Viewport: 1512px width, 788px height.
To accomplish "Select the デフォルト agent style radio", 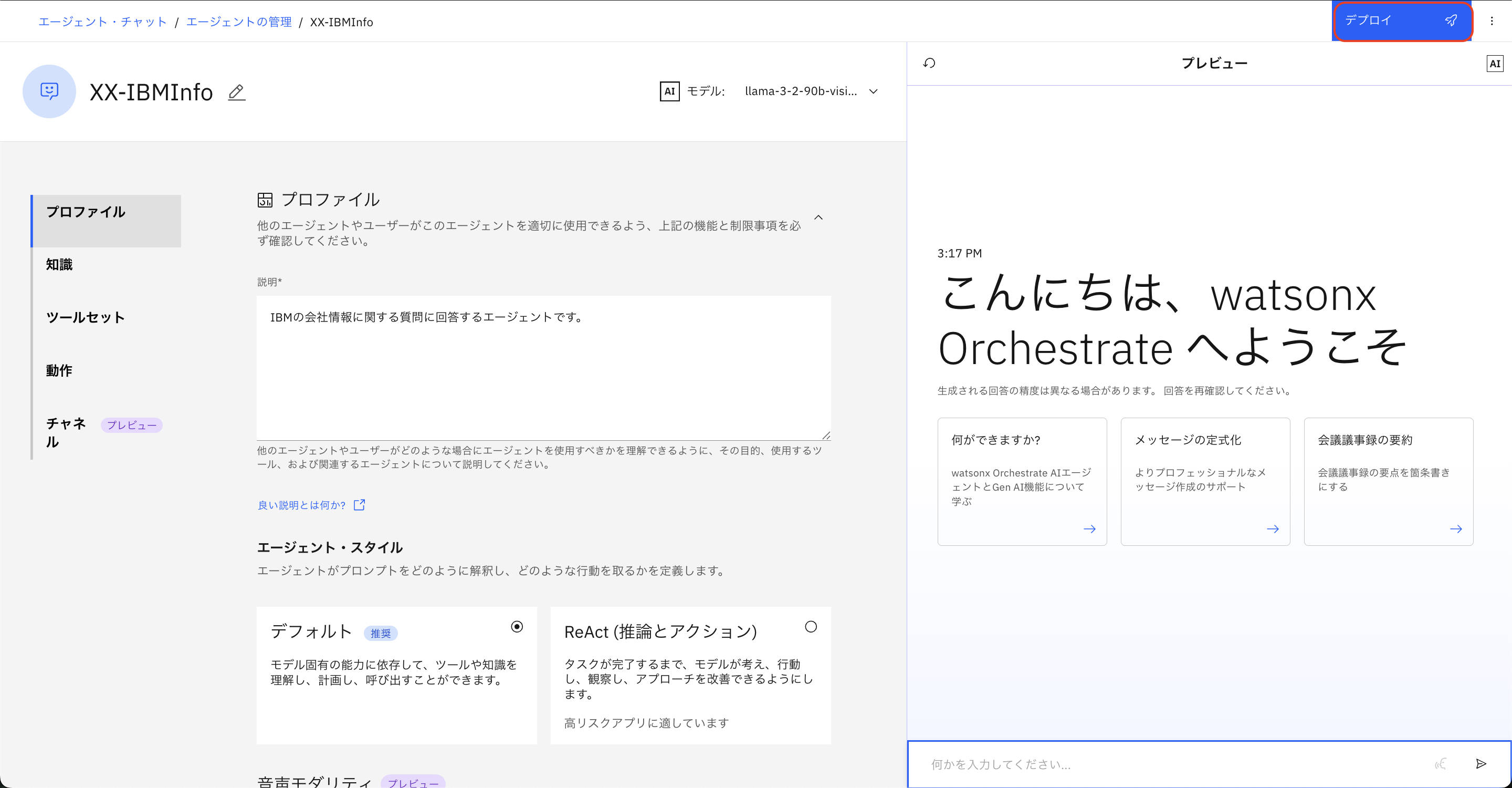I will (x=517, y=627).
